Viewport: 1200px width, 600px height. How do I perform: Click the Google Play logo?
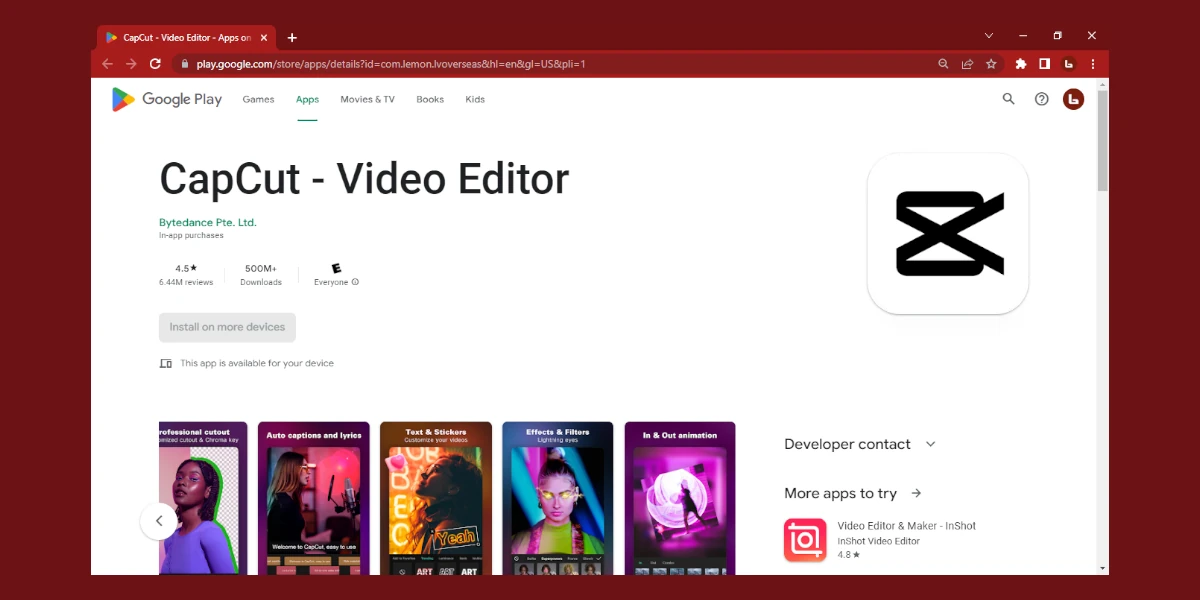(166, 99)
